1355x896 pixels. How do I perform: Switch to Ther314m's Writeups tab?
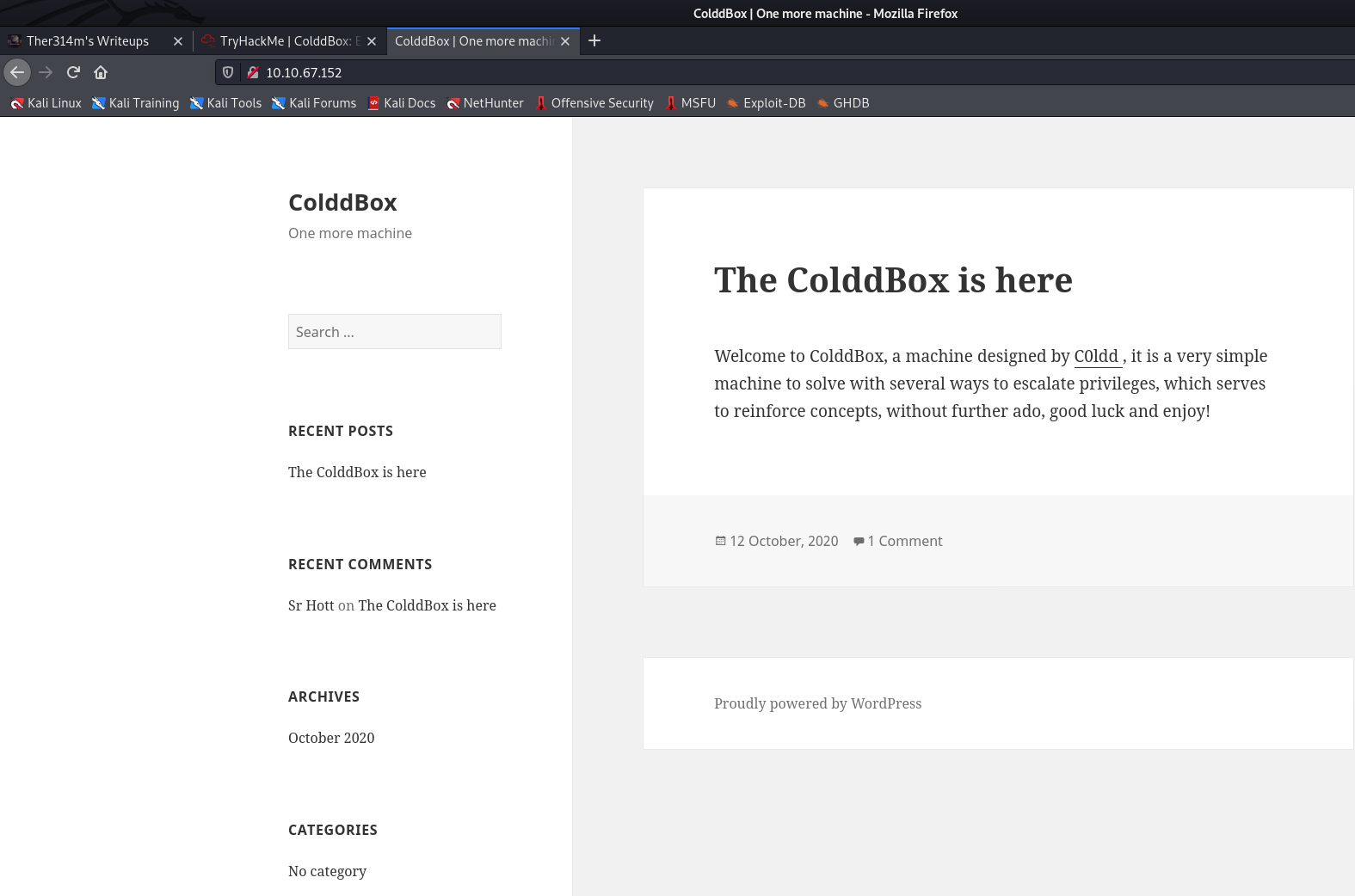[88, 41]
